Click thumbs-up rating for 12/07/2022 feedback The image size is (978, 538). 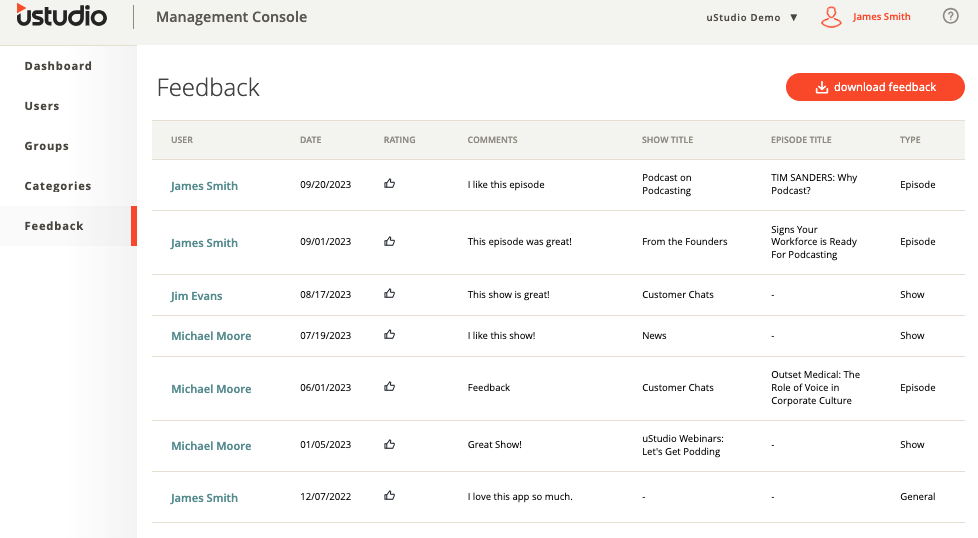(390, 496)
